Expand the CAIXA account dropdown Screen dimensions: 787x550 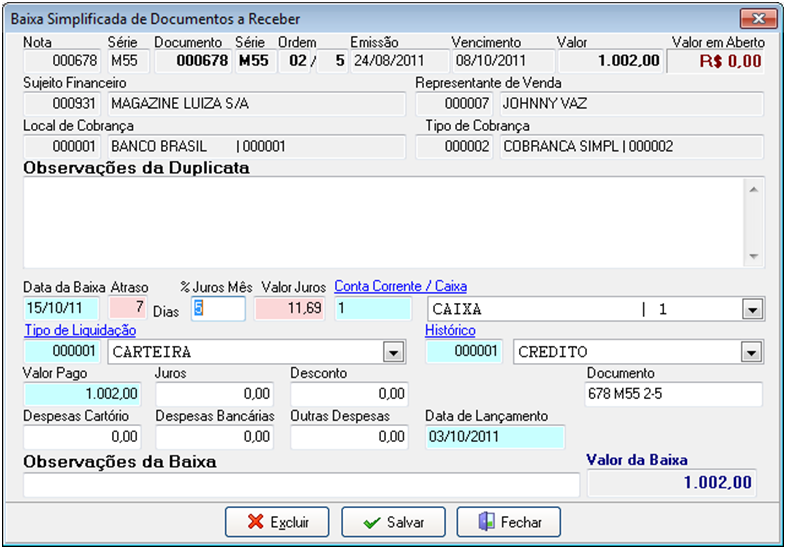pyautogui.click(x=752, y=309)
